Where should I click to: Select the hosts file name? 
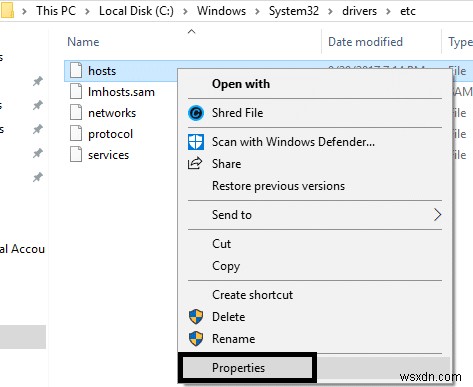point(102,71)
